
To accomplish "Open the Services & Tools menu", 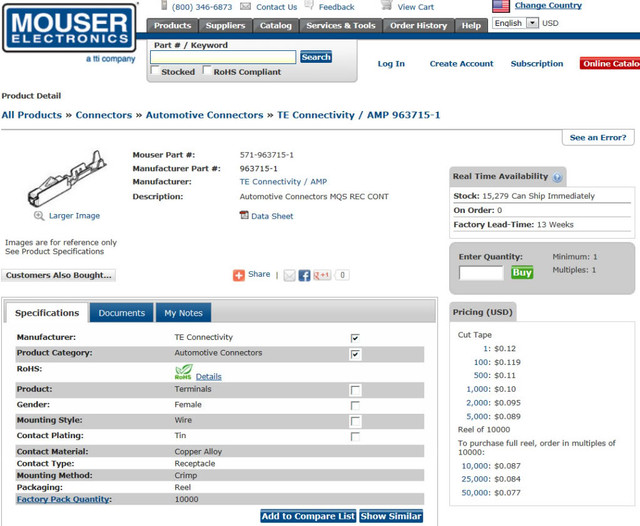I will coord(340,25).
